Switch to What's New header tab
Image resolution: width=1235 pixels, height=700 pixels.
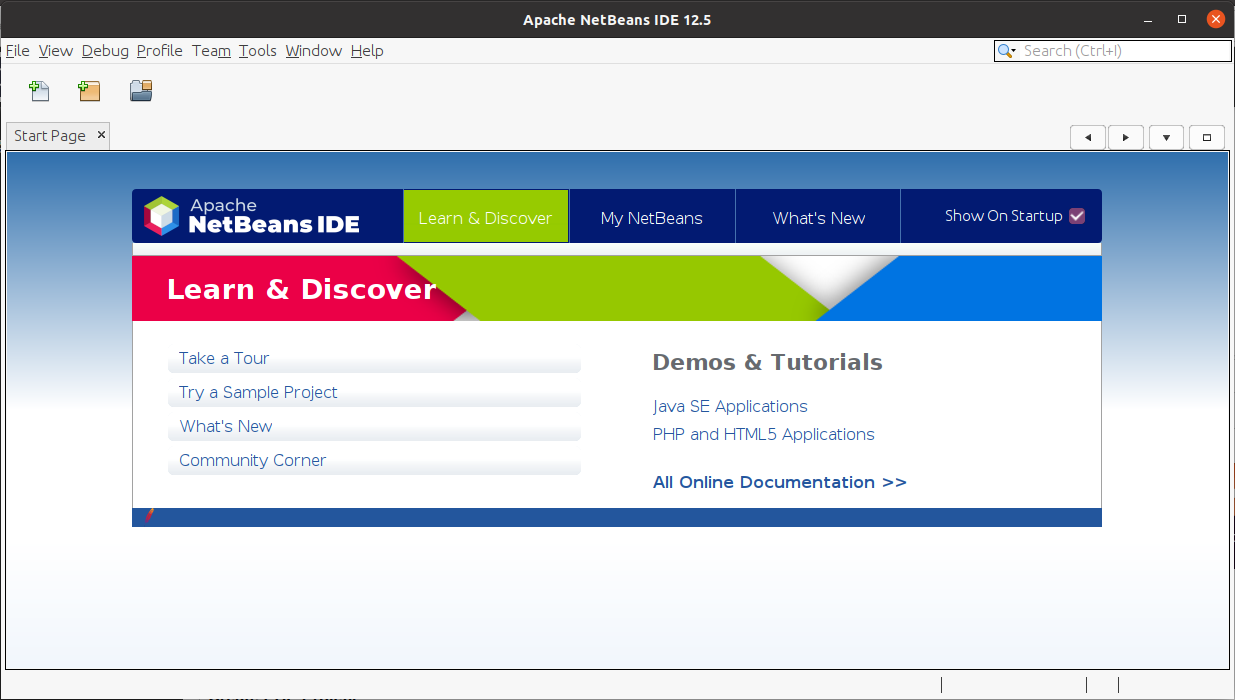818,217
